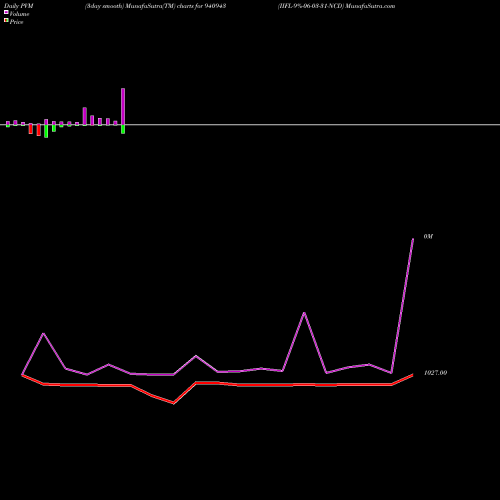Viewport: 500px width, 500px height.
Task: Click the '0M' volume value label
Action: point(428,236)
